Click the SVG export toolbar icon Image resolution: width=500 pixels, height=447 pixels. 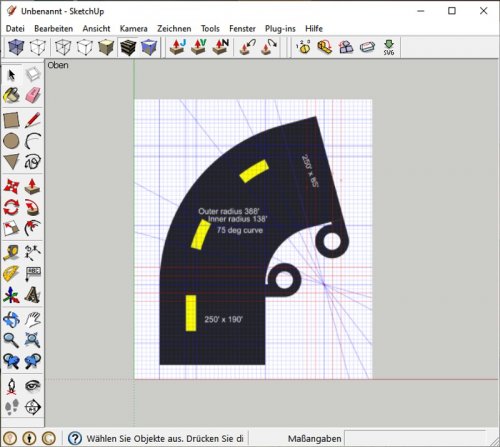click(389, 47)
